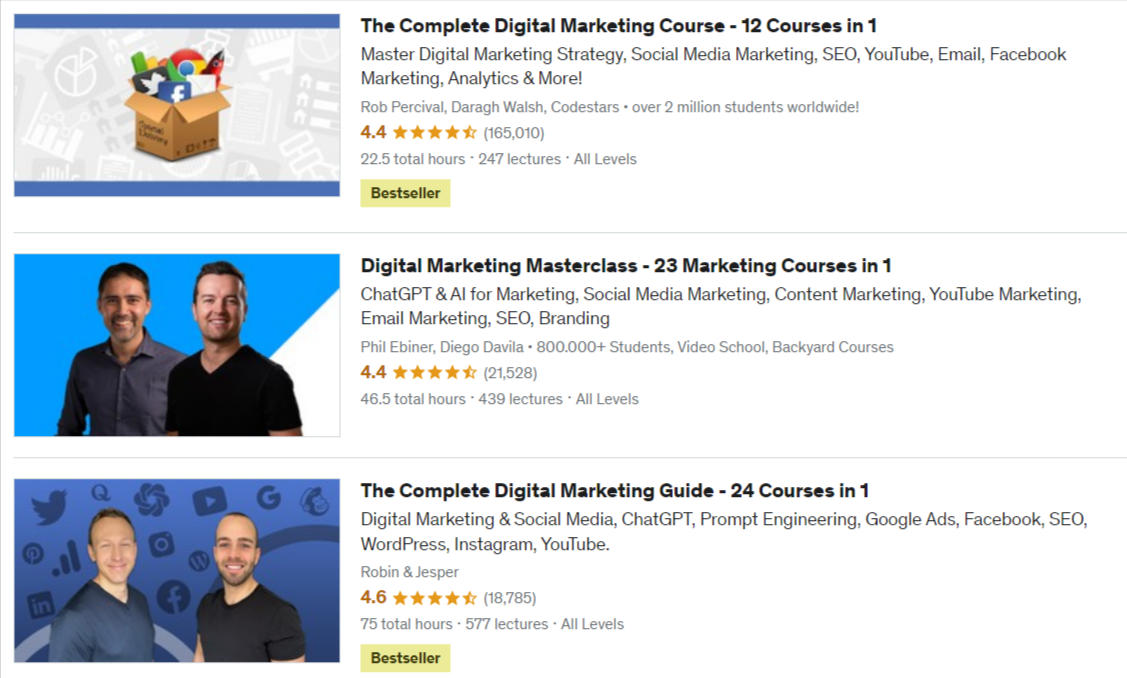
Task: Click 22.5 total hours course details
Action: coord(499,159)
